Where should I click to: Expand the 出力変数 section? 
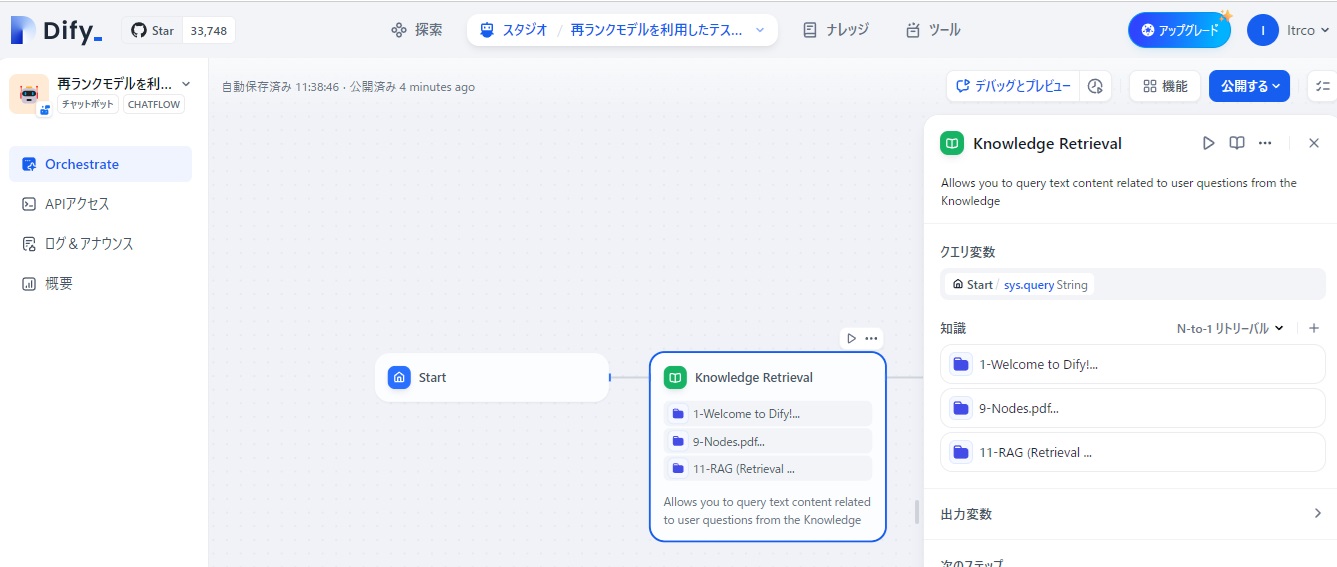[1133, 514]
